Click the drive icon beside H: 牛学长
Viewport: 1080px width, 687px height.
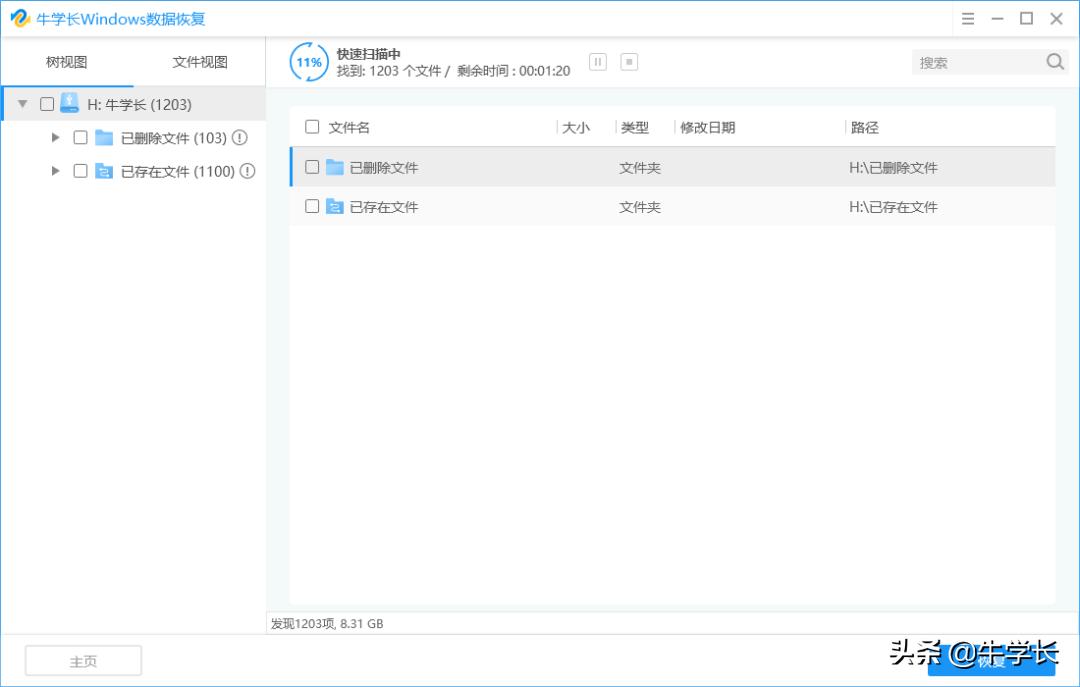(68, 103)
